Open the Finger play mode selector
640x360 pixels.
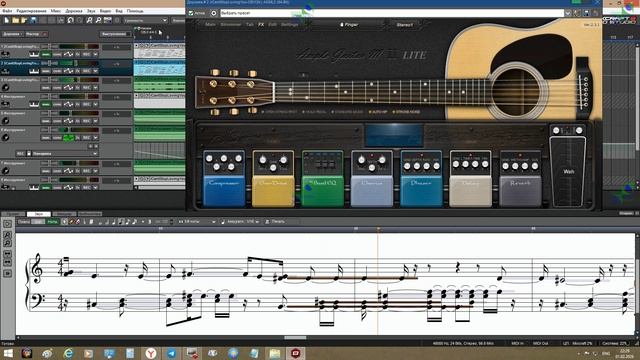click(349, 25)
